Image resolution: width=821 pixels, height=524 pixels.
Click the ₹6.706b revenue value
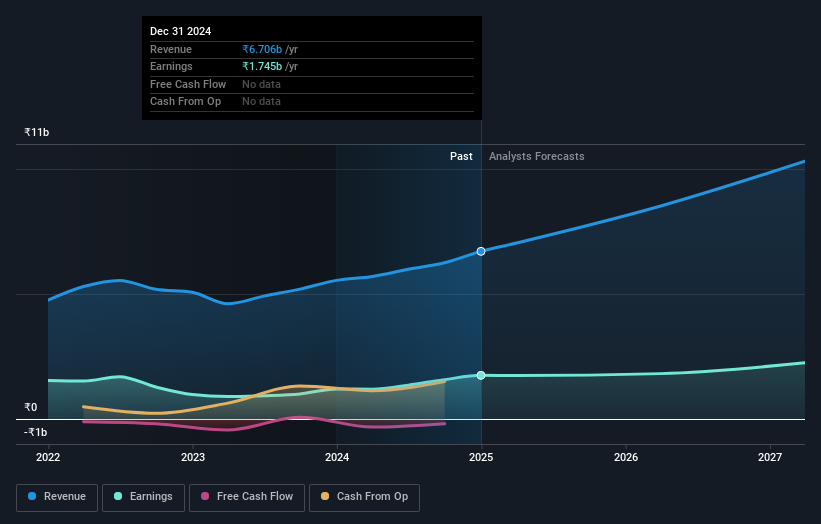262,49
